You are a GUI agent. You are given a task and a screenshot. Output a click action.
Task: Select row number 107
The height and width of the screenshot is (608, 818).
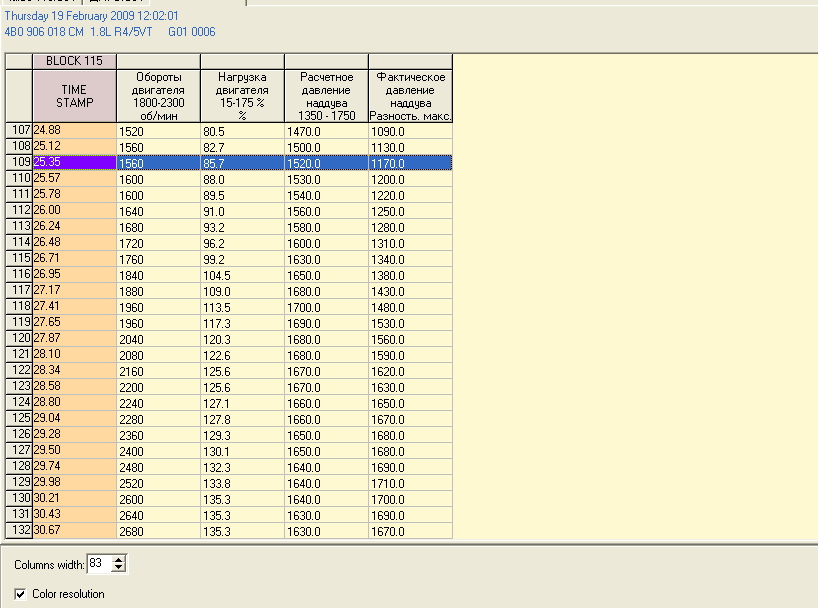pyautogui.click(x=19, y=130)
